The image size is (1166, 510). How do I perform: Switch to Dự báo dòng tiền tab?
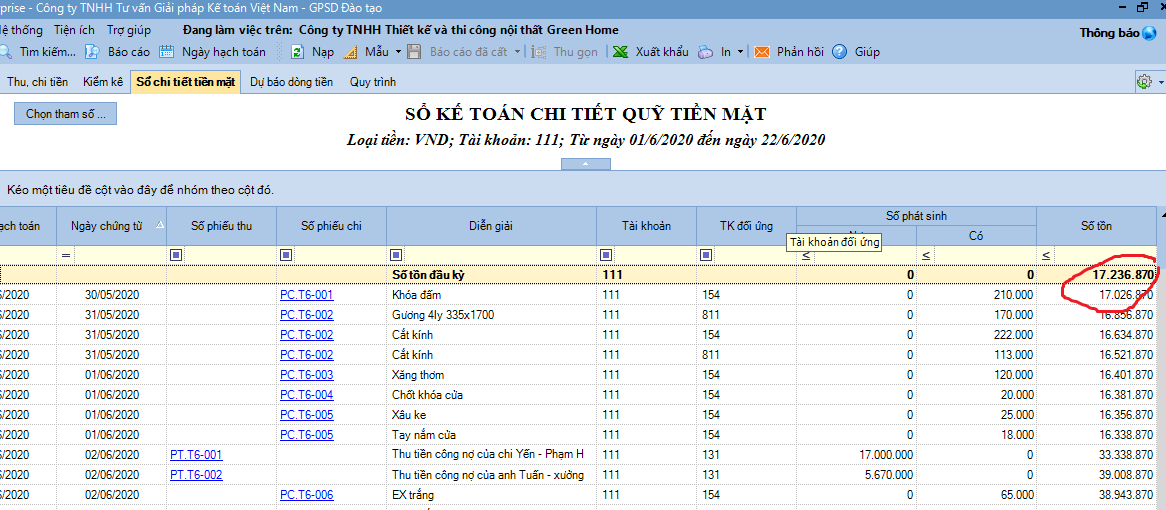coord(291,82)
